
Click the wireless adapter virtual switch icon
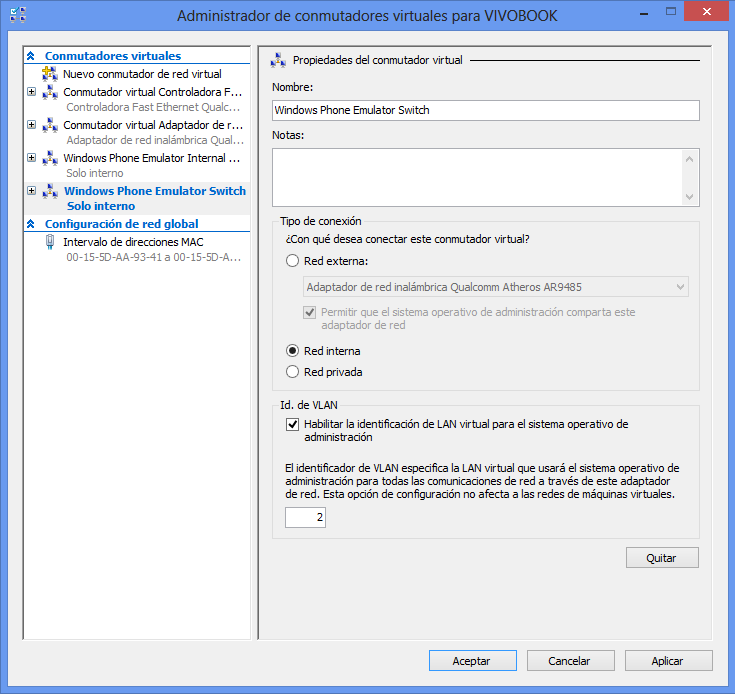tap(50, 125)
